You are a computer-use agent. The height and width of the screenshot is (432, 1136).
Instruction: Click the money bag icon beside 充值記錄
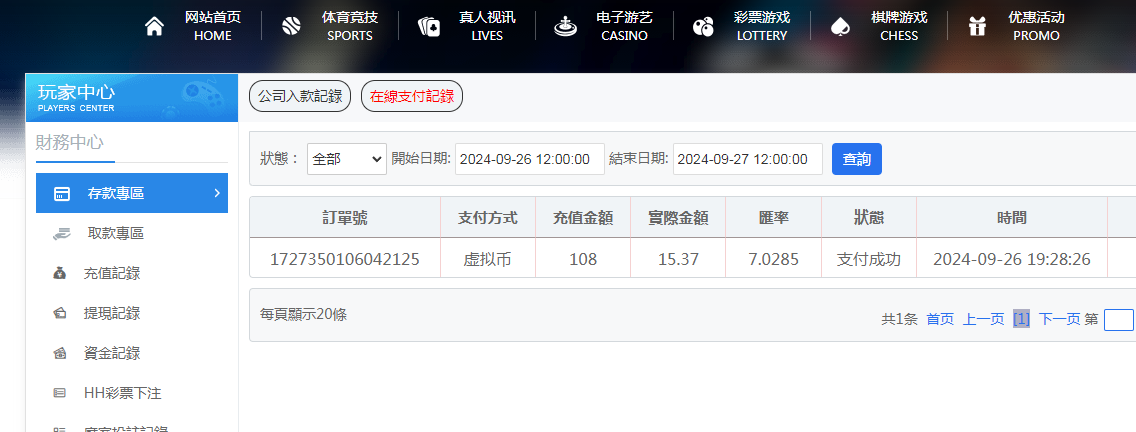(60, 273)
